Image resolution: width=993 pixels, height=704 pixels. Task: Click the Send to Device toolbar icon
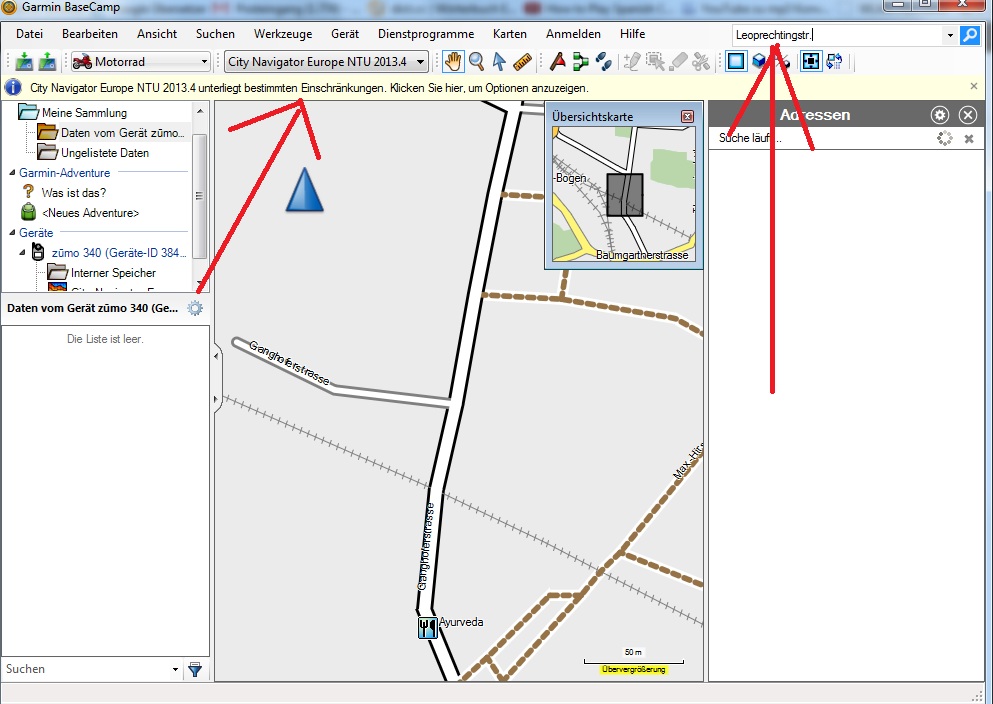[x=24, y=61]
